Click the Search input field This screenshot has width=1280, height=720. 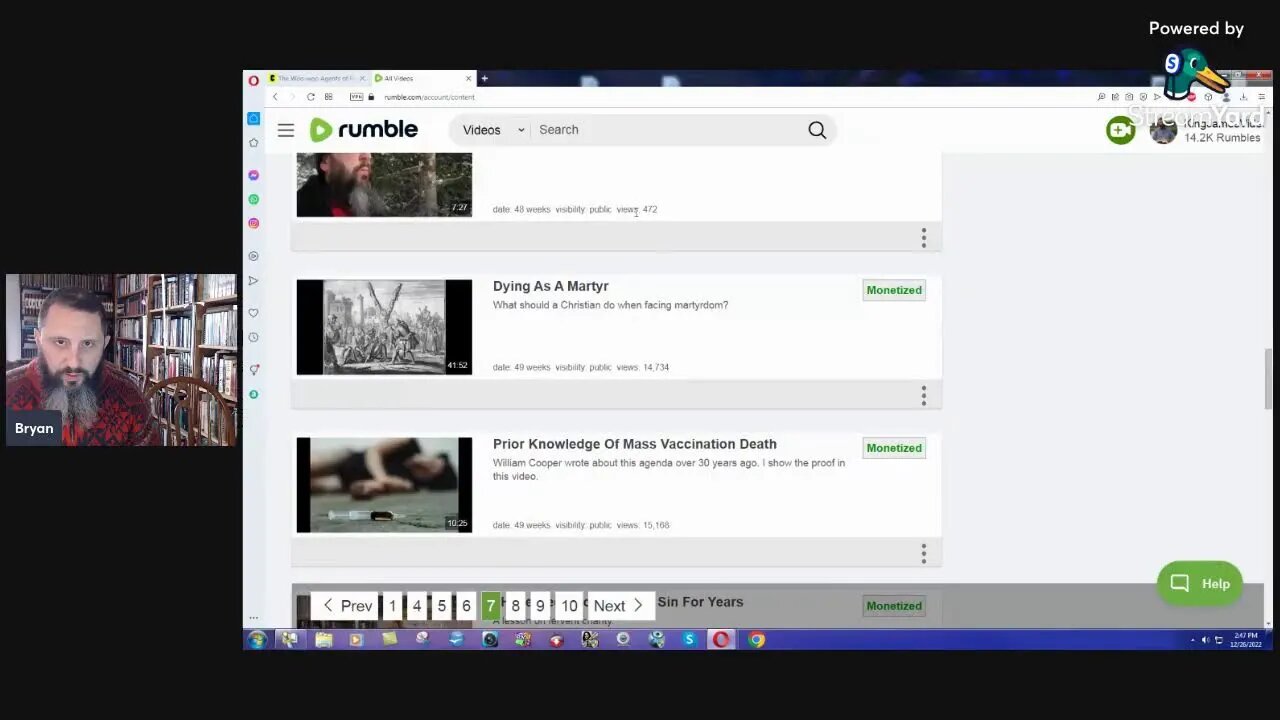pyautogui.click(x=668, y=130)
